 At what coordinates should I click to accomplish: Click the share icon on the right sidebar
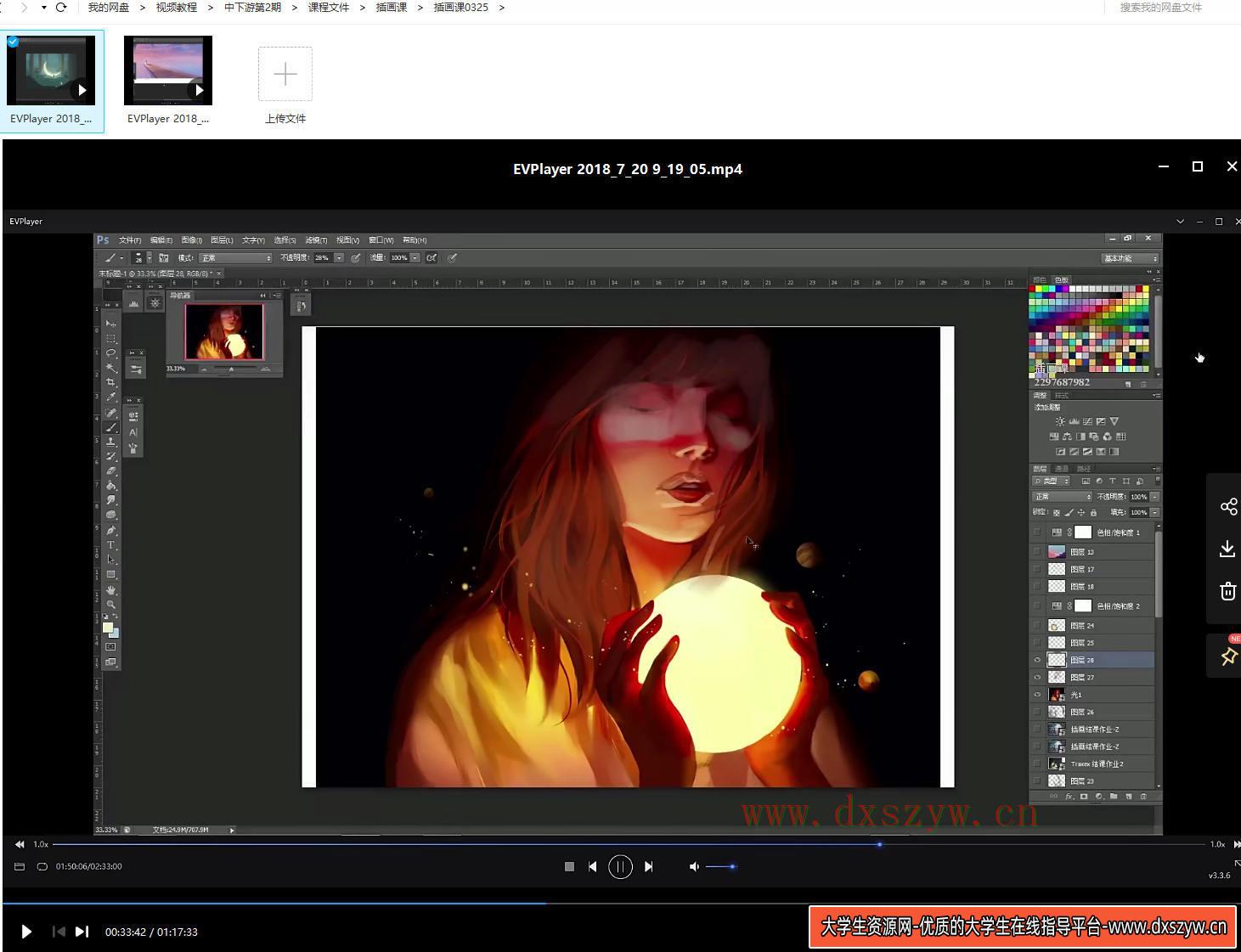1228,507
